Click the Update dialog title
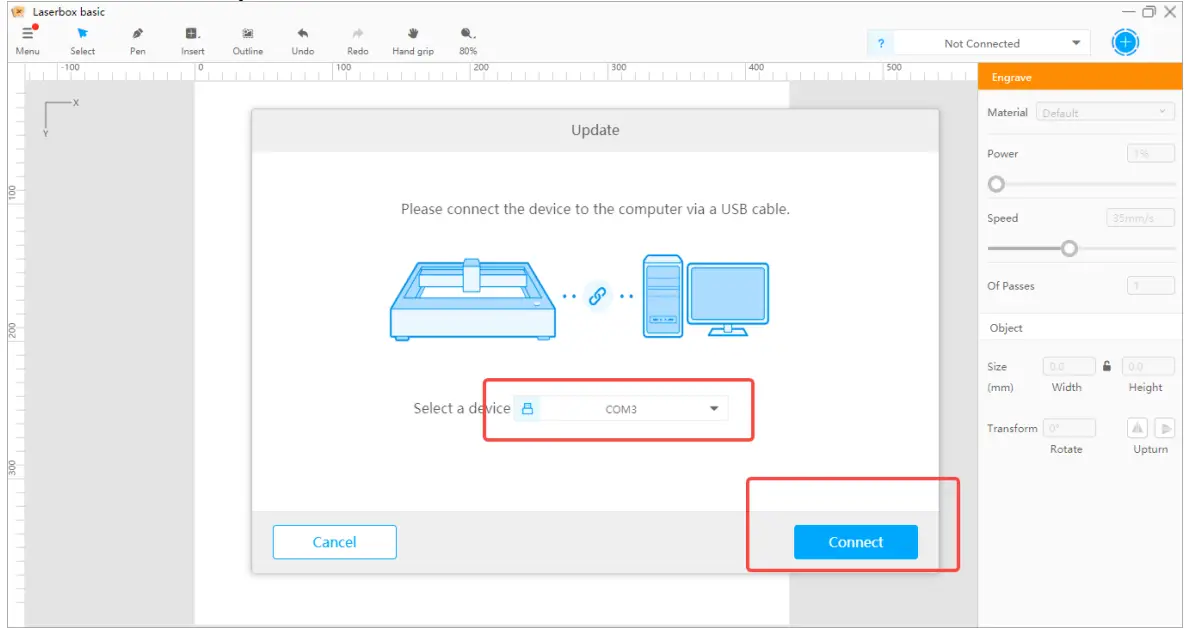This screenshot has height=631, width=1191. (x=596, y=130)
